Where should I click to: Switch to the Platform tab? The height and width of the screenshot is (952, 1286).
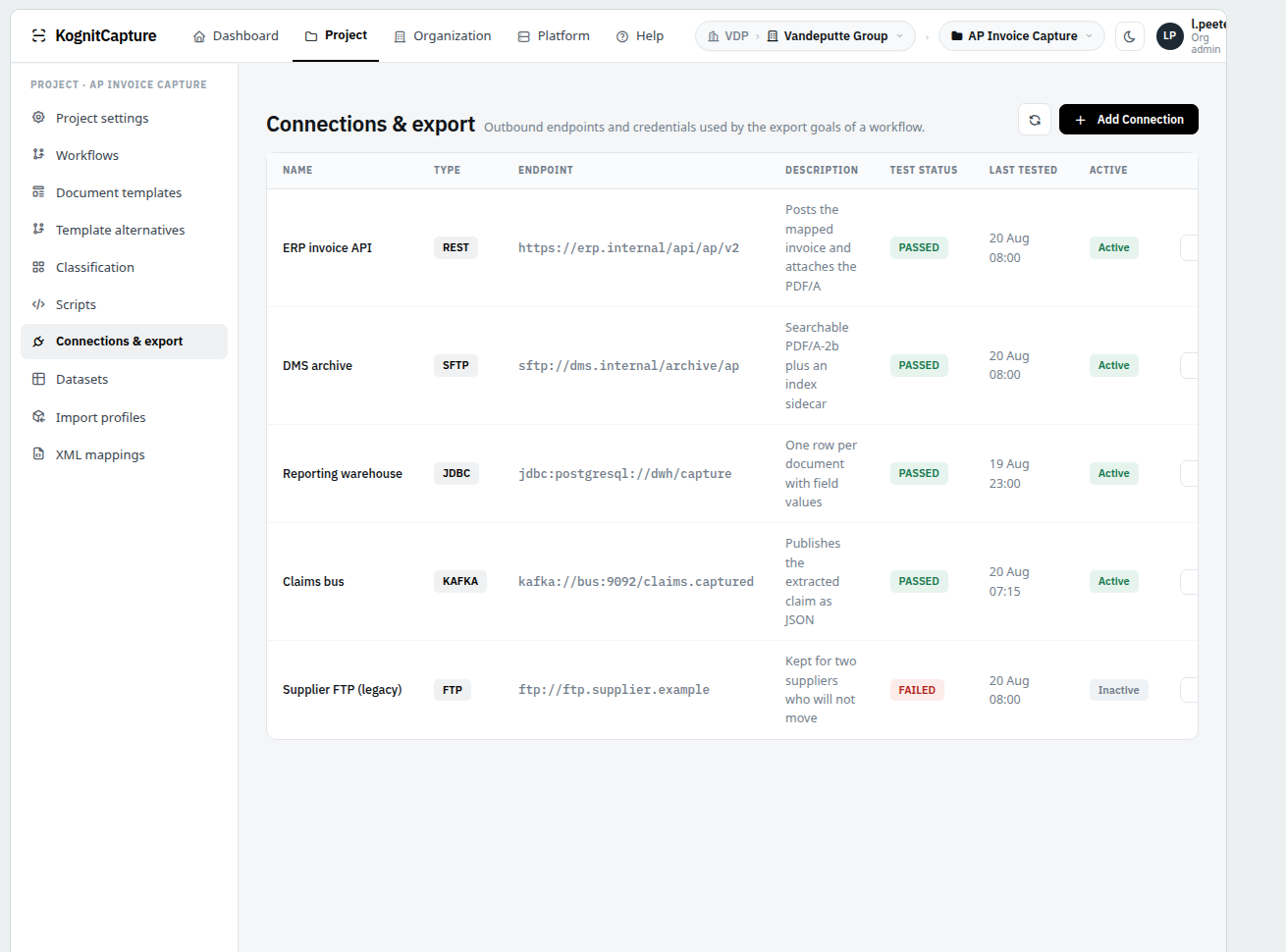coord(554,36)
